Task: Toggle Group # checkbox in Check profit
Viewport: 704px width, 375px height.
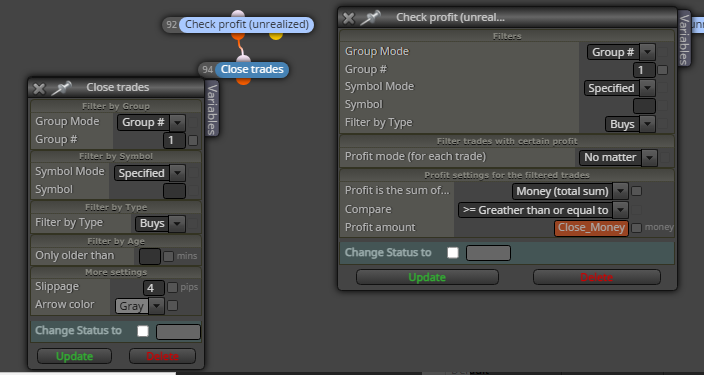Action: pyautogui.click(x=662, y=70)
